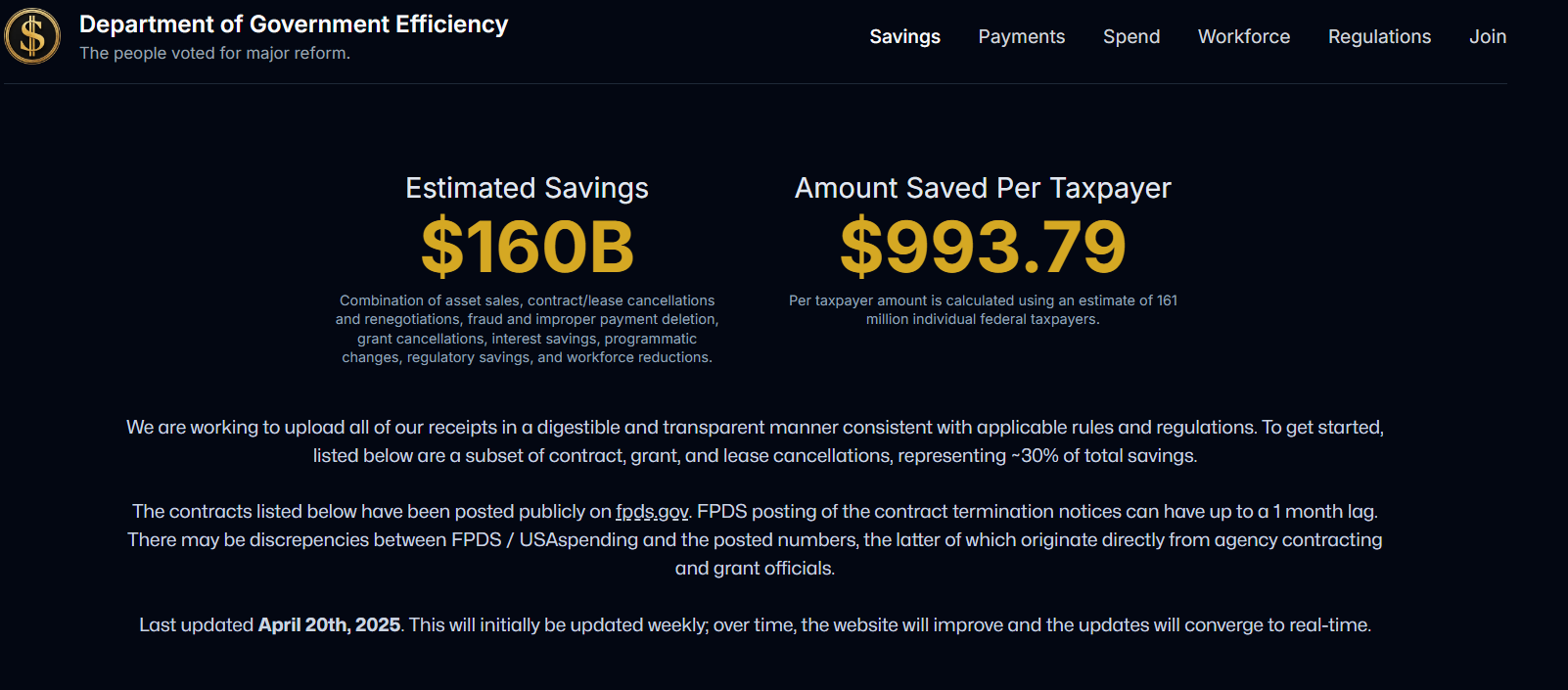
Task: Navigate to the Regulations page
Action: coord(1379,37)
